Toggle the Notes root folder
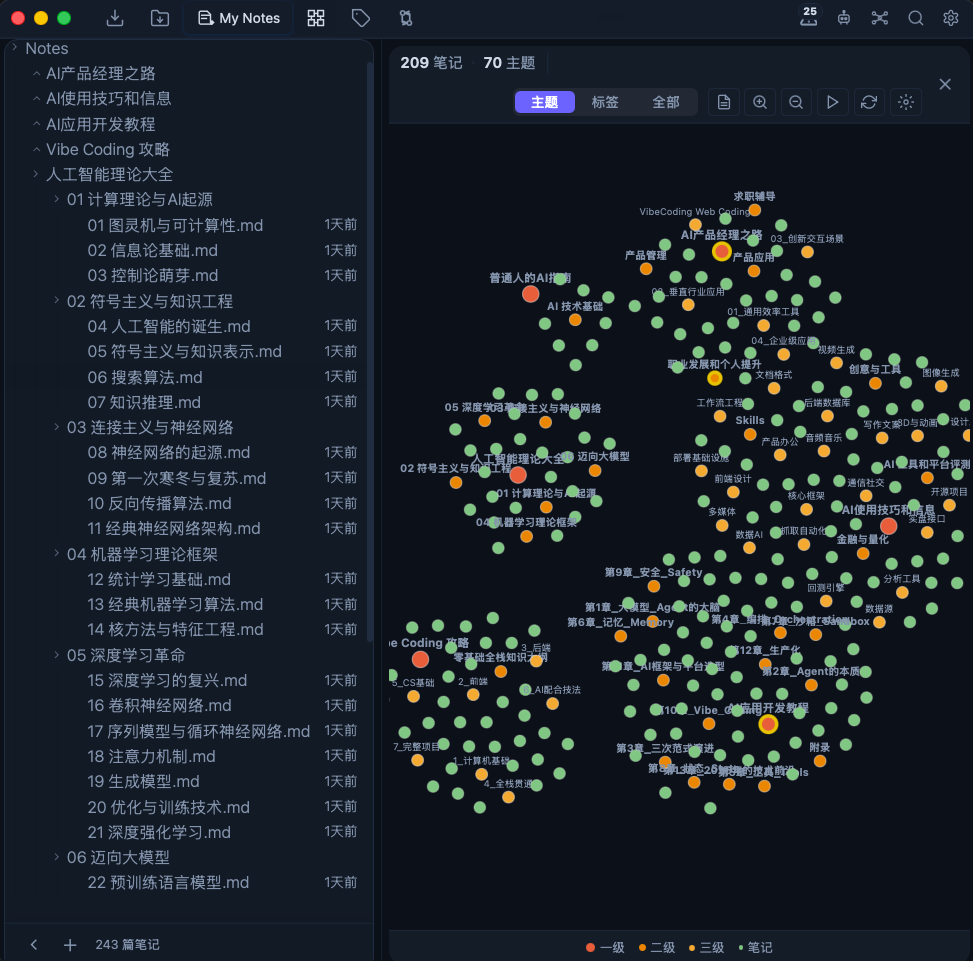 (x=15, y=47)
